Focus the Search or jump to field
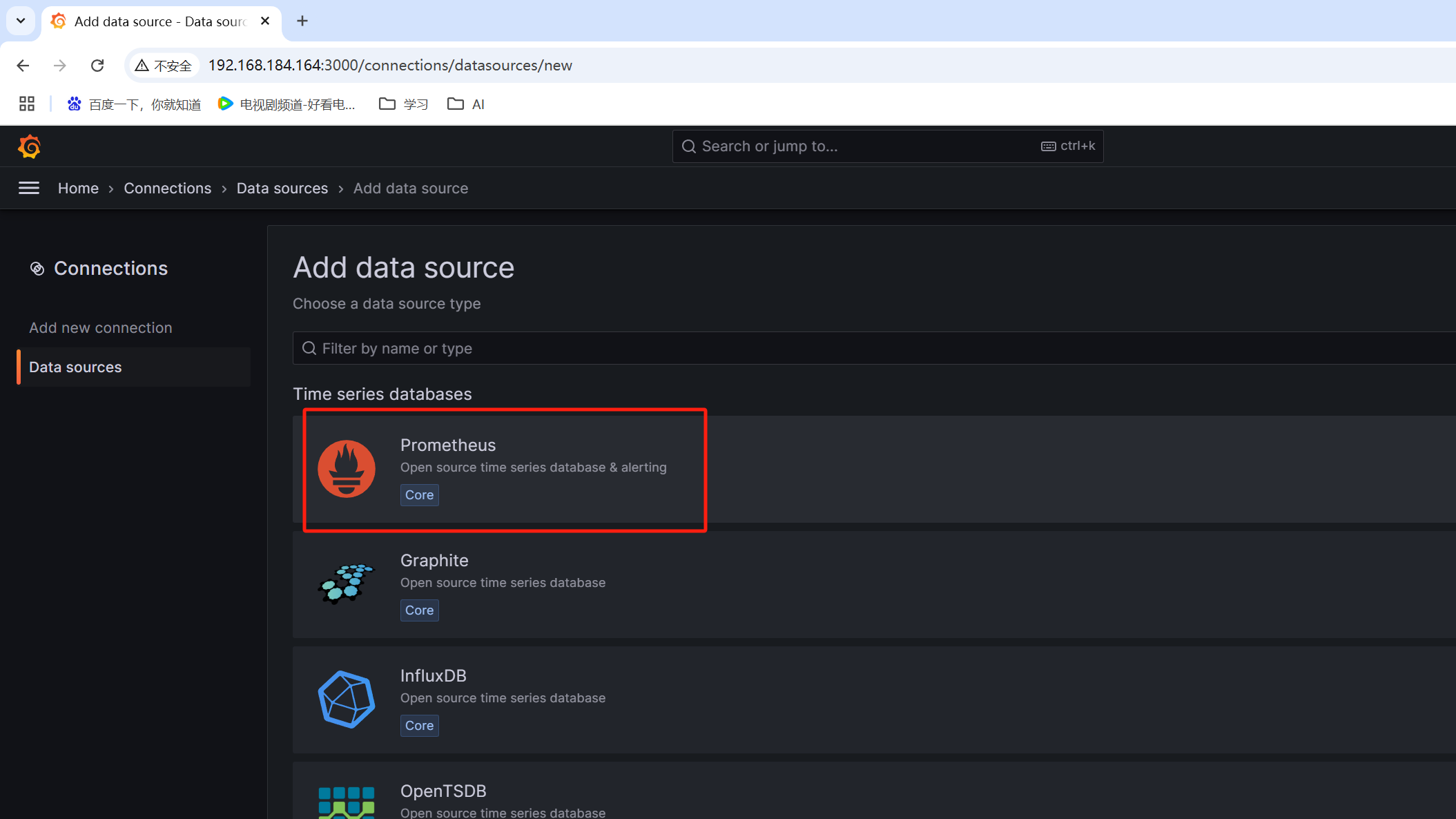 click(x=888, y=146)
